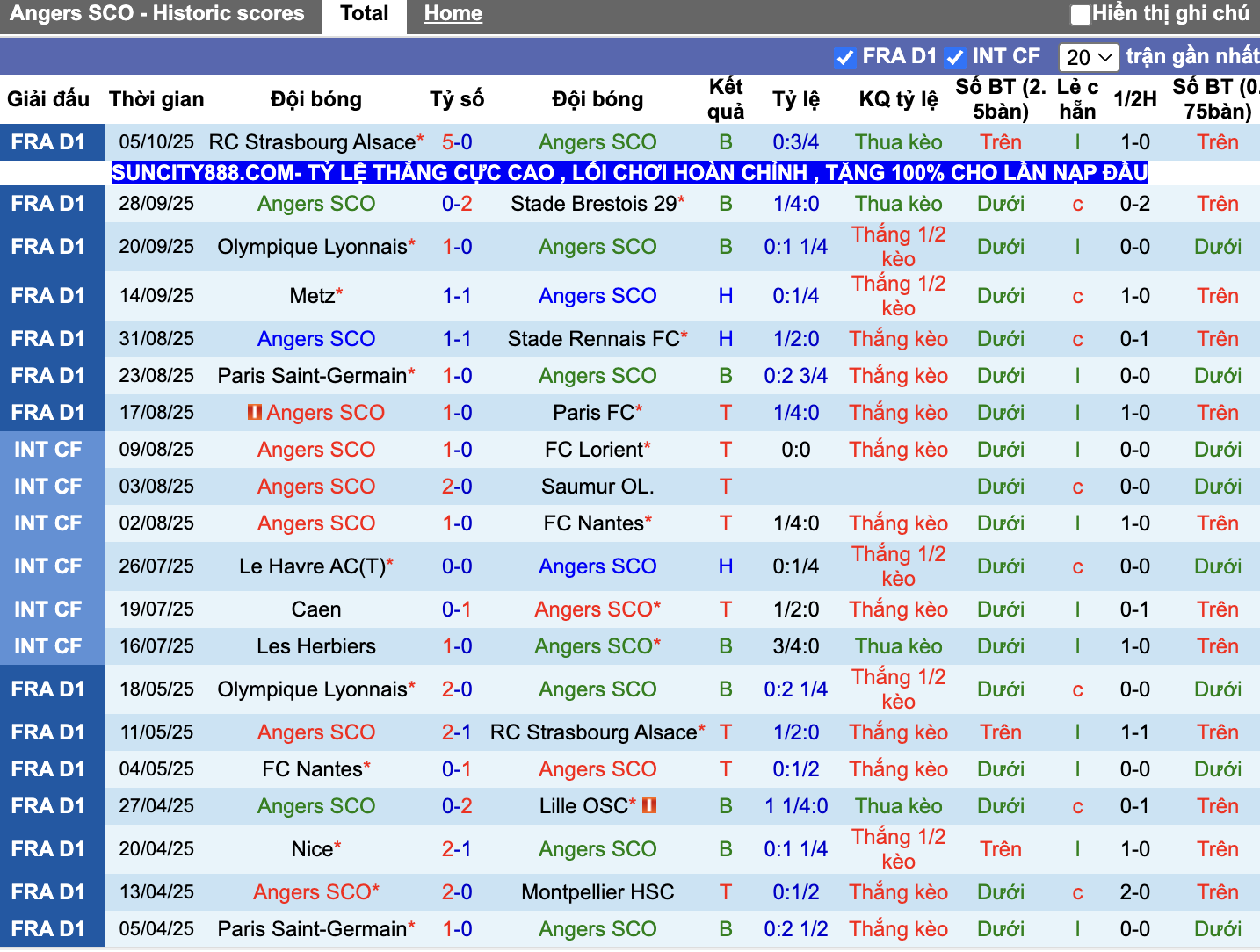Switch to the Home tab
This screenshot has height=952, width=1260.
pos(453,14)
